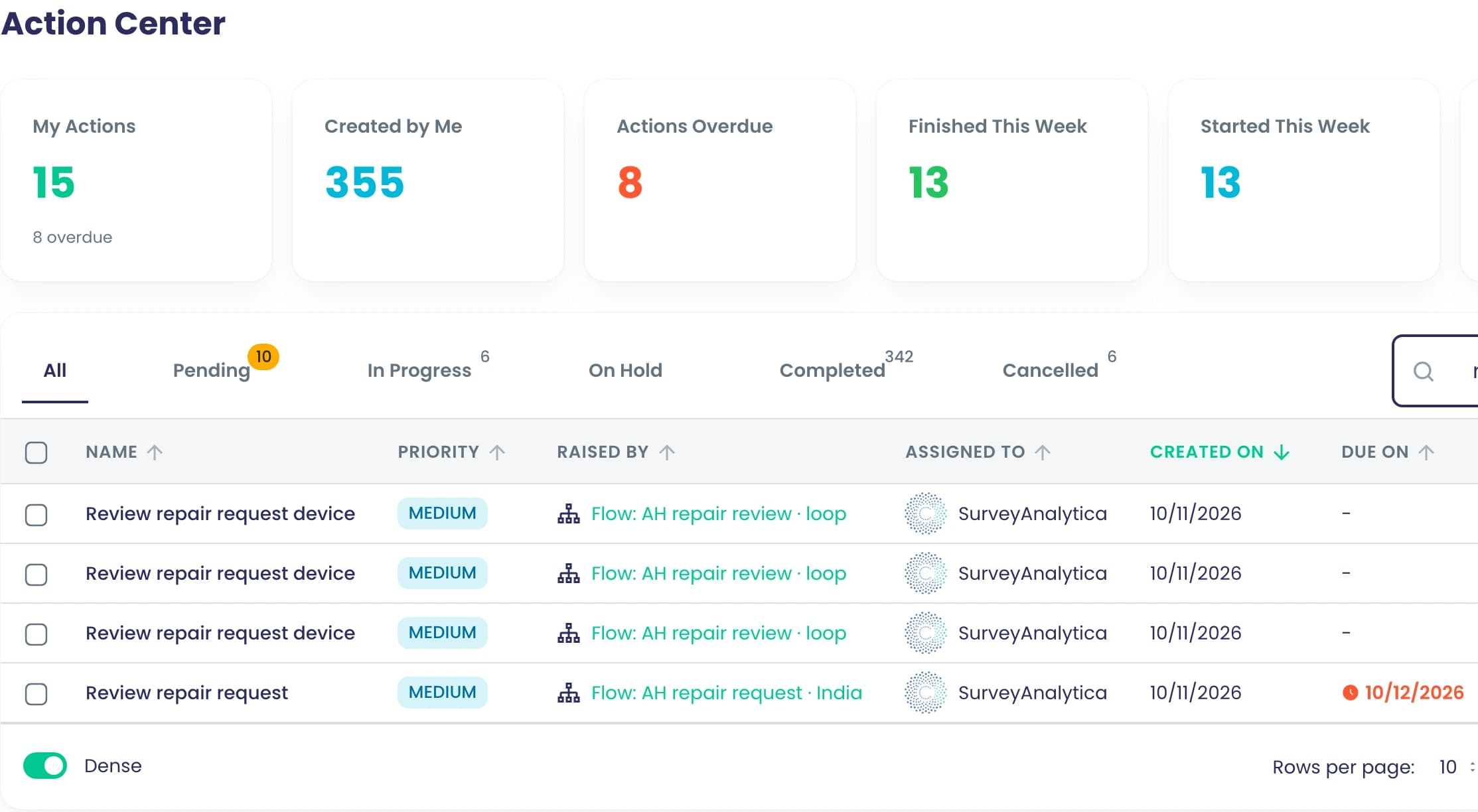Click the ASSIGNED TO column header
The image size is (1478, 812).
point(965,452)
